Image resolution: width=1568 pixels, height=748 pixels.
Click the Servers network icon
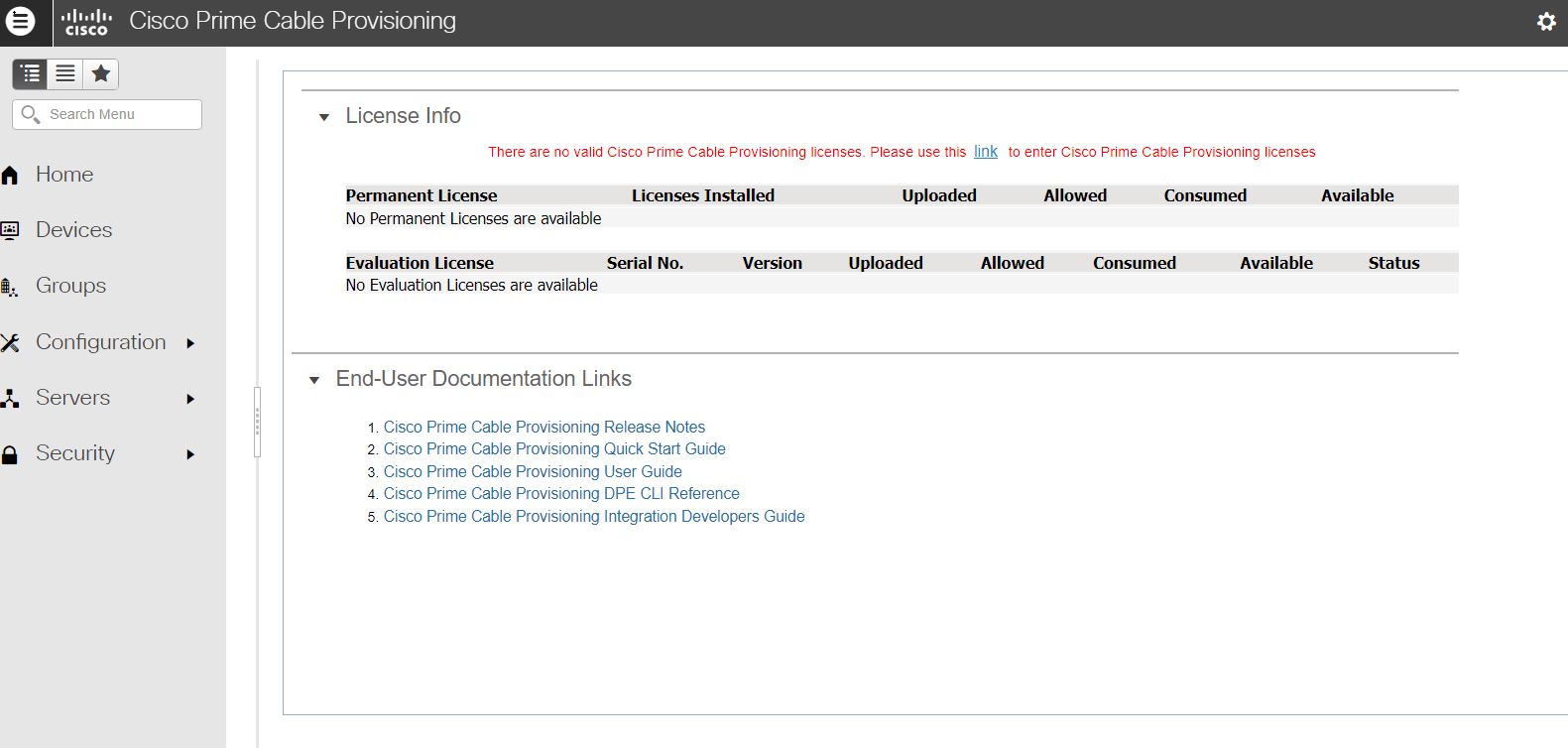tap(10, 399)
